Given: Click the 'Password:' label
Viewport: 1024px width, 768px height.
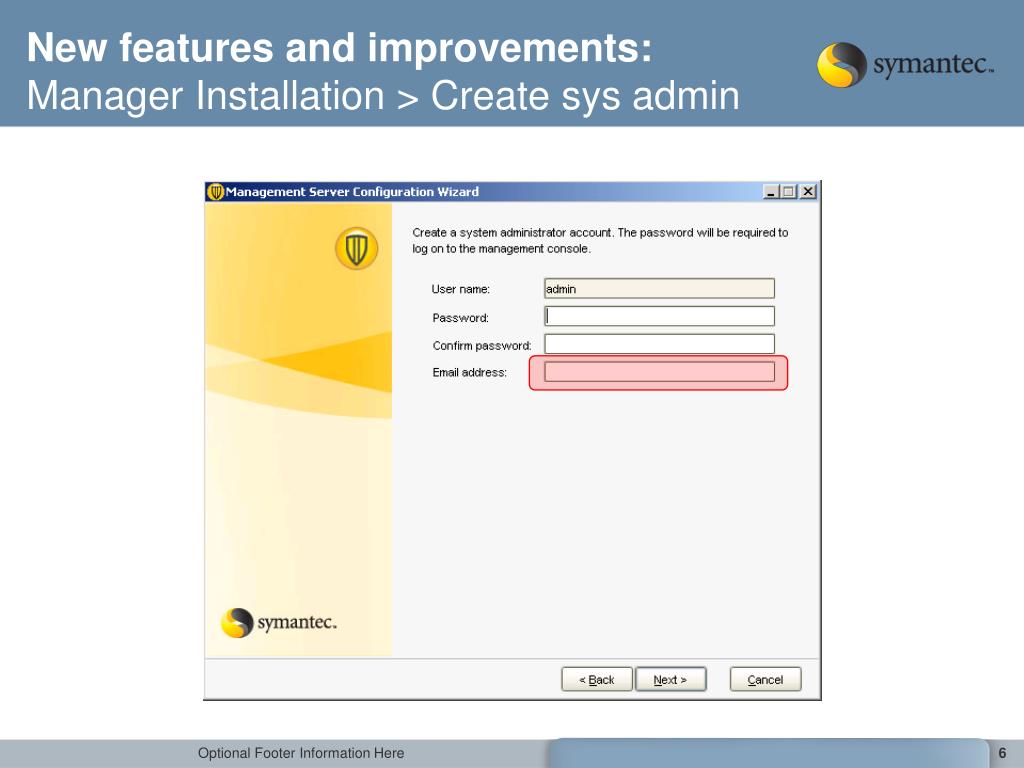Looking at the screenshot, I should click(x=460, y=318).
